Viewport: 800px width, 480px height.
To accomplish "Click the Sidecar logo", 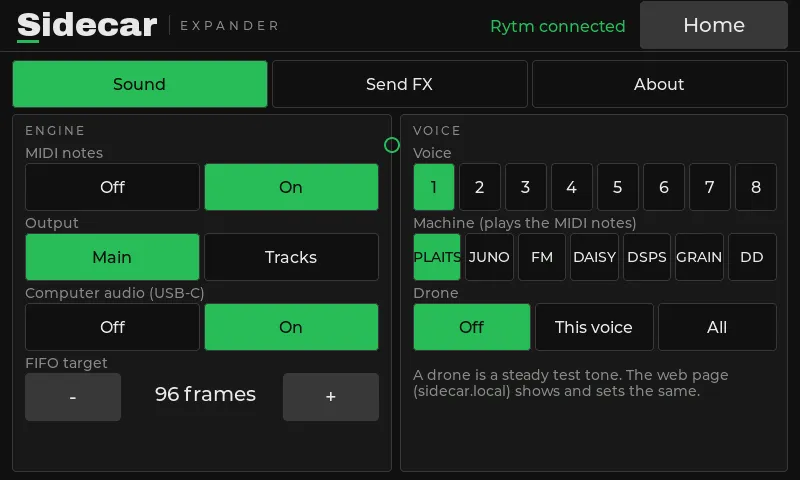I will [87, 26].
